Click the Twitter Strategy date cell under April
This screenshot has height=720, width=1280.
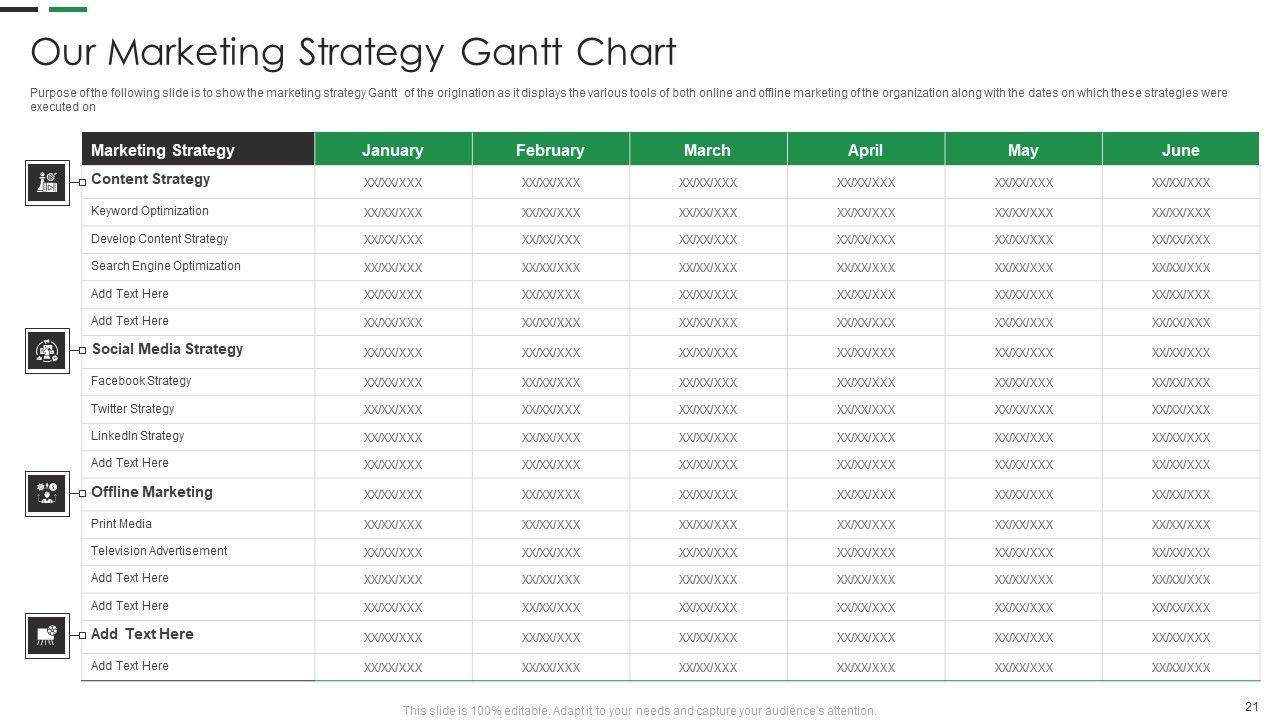point(865,410)
